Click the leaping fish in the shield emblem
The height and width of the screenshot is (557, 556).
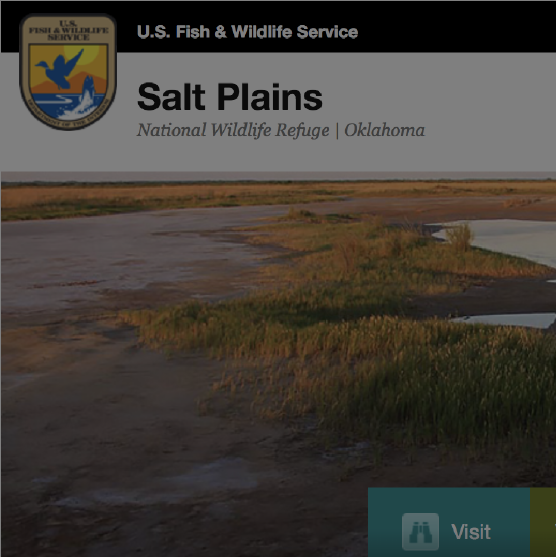86,94
